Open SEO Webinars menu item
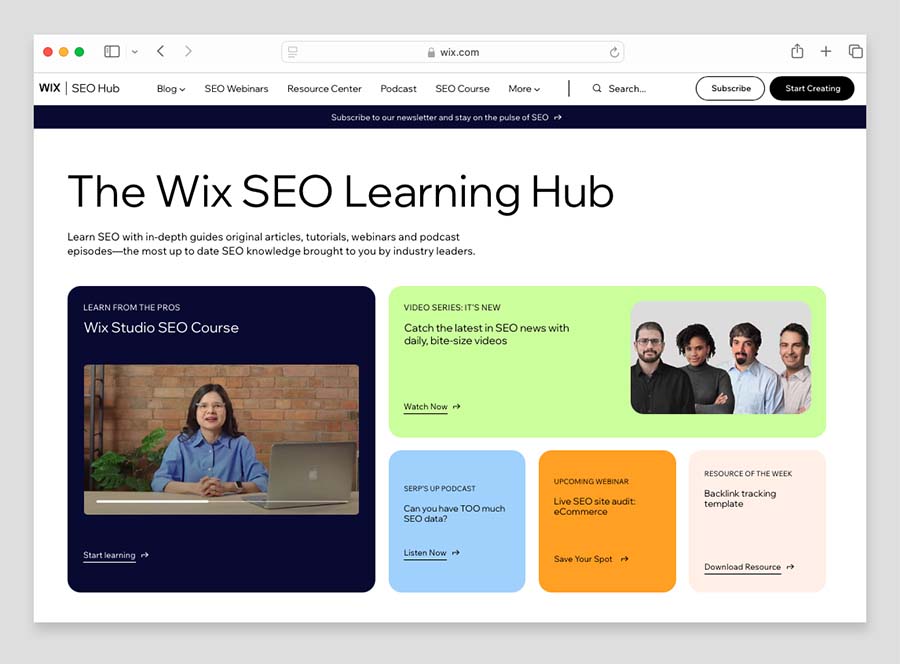The width and height of the screenshot is (900, 664). (236, 89)
